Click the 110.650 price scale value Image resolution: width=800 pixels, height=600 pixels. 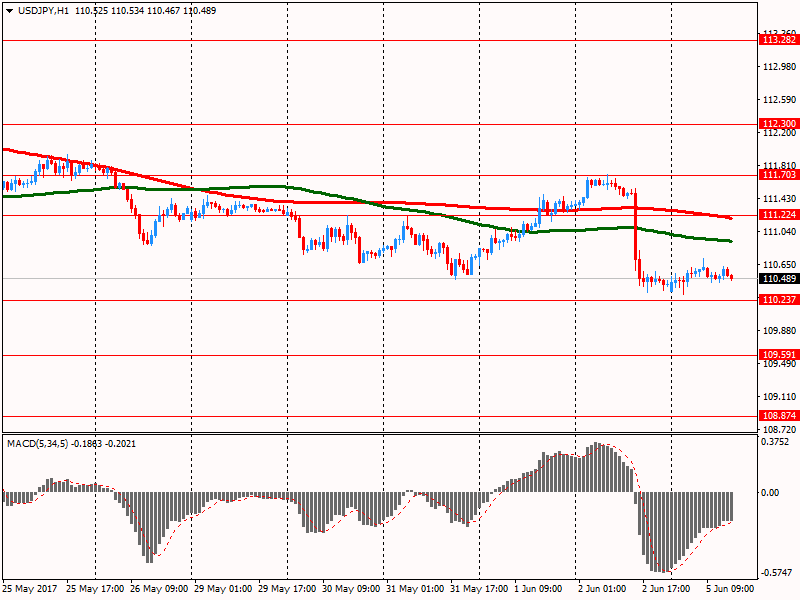point(779,265)
